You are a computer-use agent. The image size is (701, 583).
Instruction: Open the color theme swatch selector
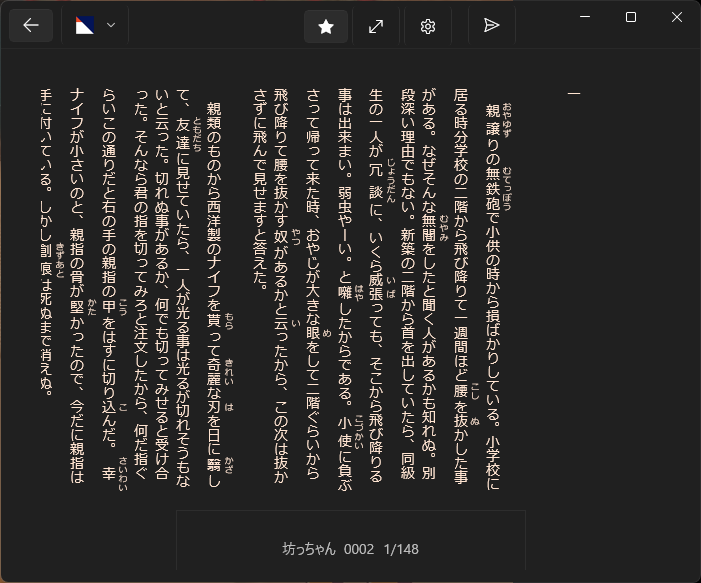tap(84, 25)
